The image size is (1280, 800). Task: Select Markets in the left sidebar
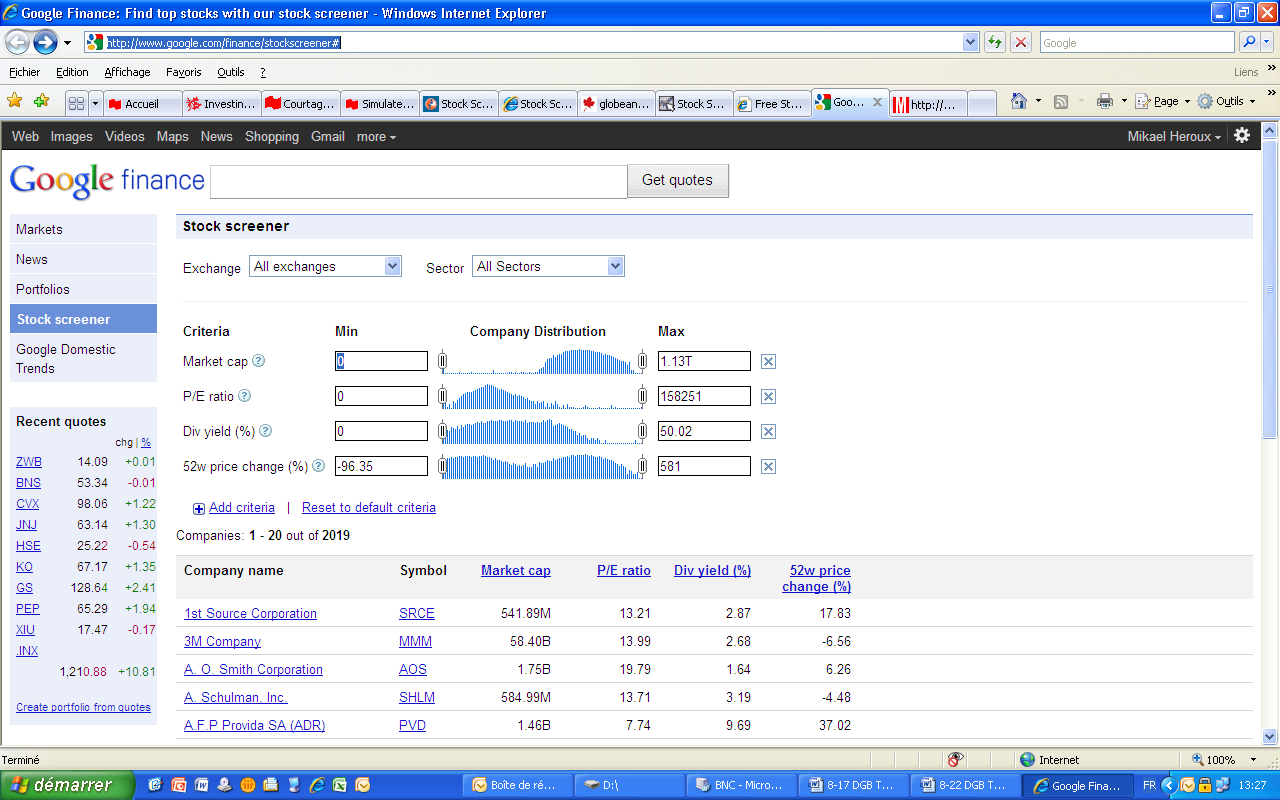coord(83,229)
